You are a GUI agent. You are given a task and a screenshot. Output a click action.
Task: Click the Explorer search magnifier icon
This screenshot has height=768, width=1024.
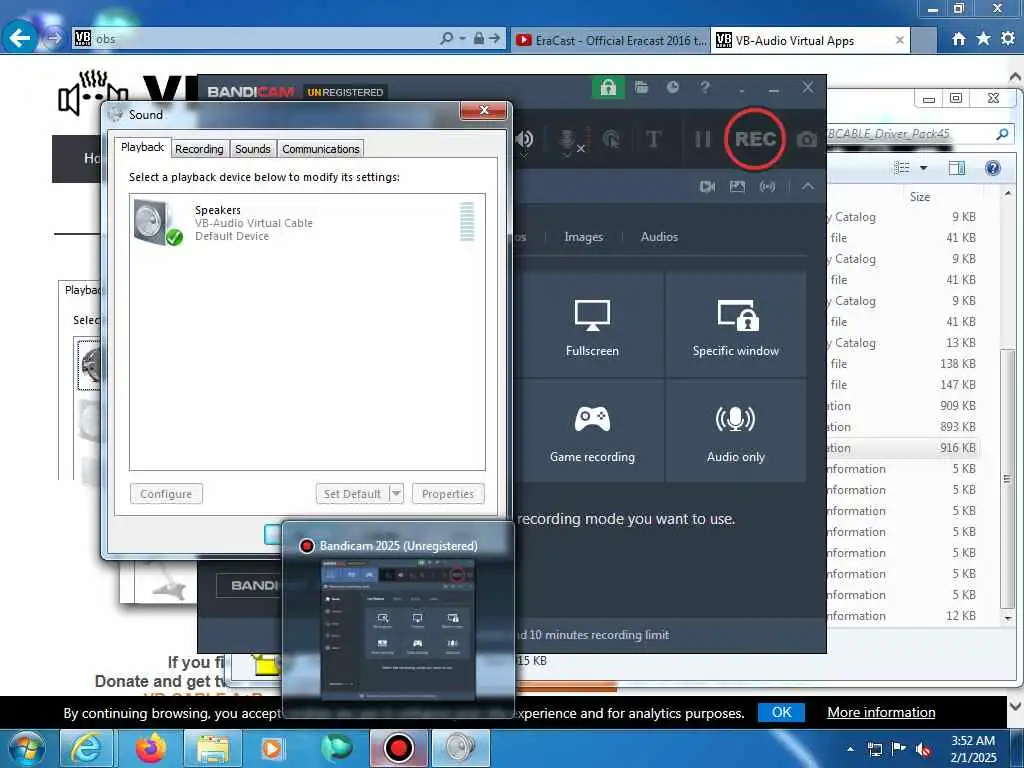(x=1002, y=134)
